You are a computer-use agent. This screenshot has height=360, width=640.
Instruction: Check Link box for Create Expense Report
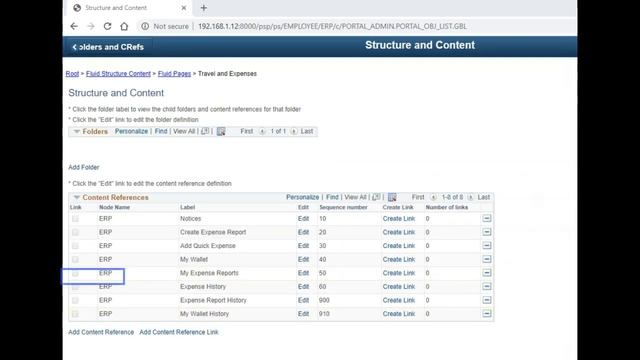coord(75,232)
